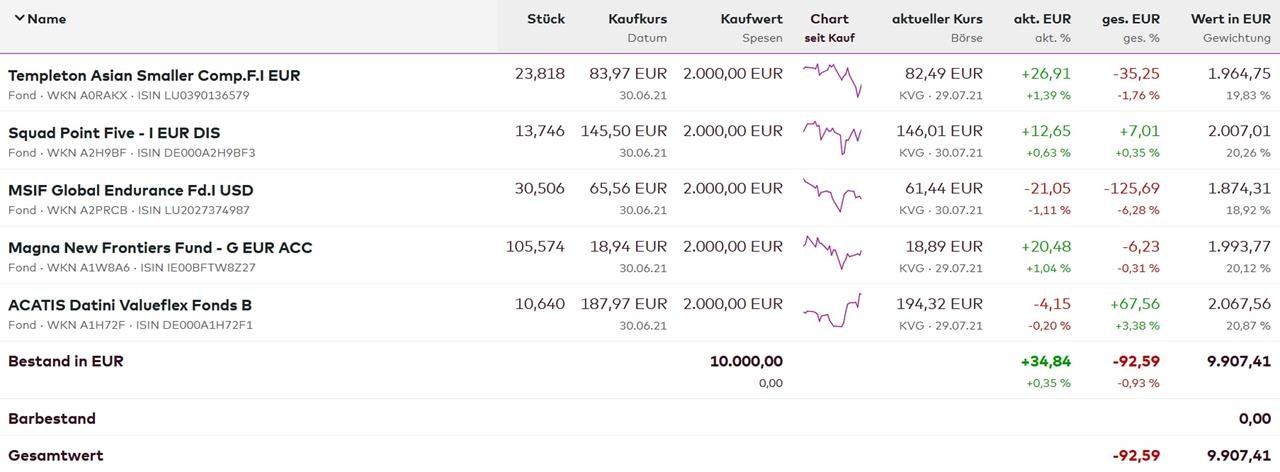Sort by Wert in EUR column header
The height and width of the screenshot is (472, 1280).
click(x=1230, y=19)
